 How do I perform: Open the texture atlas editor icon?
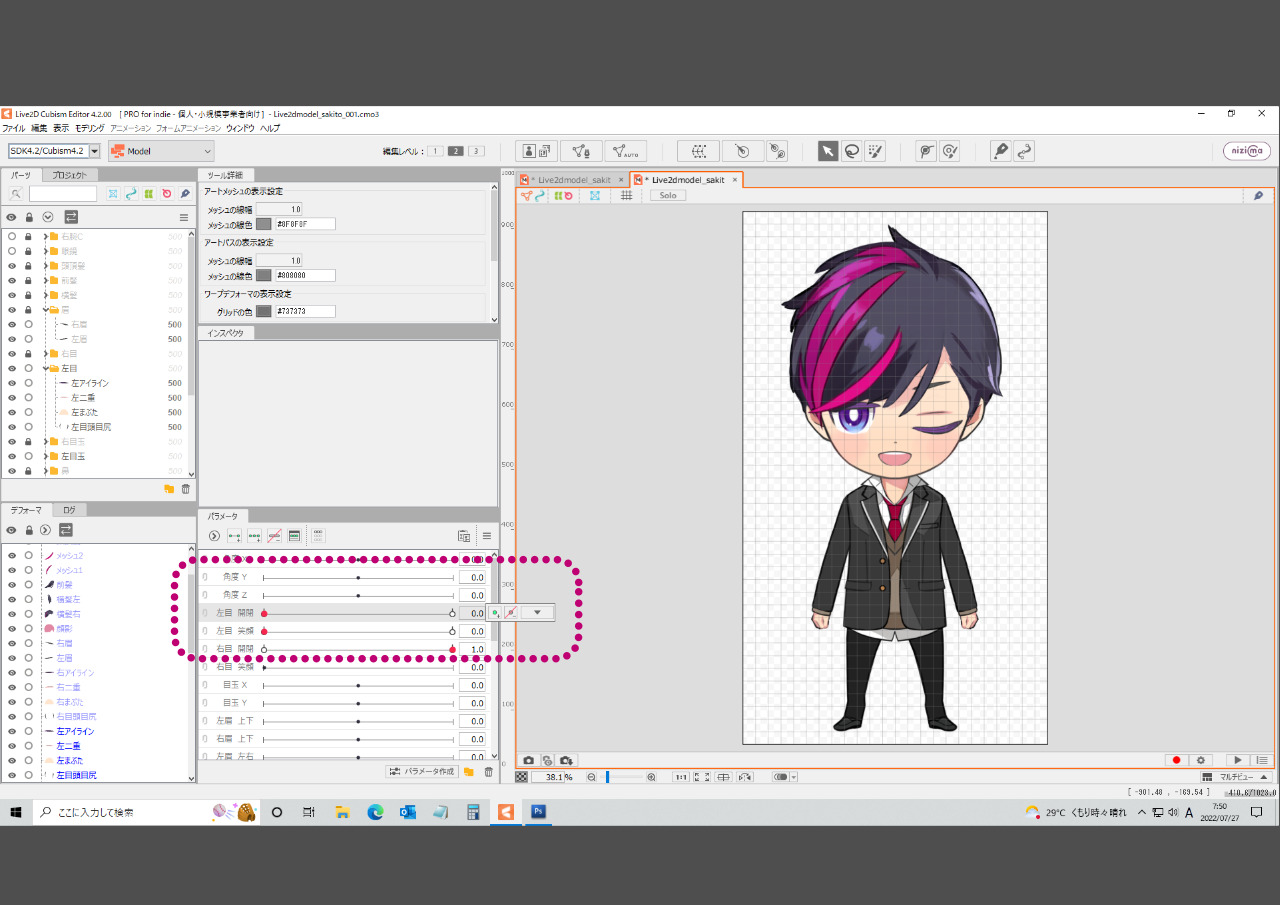(x=537, y=151)
